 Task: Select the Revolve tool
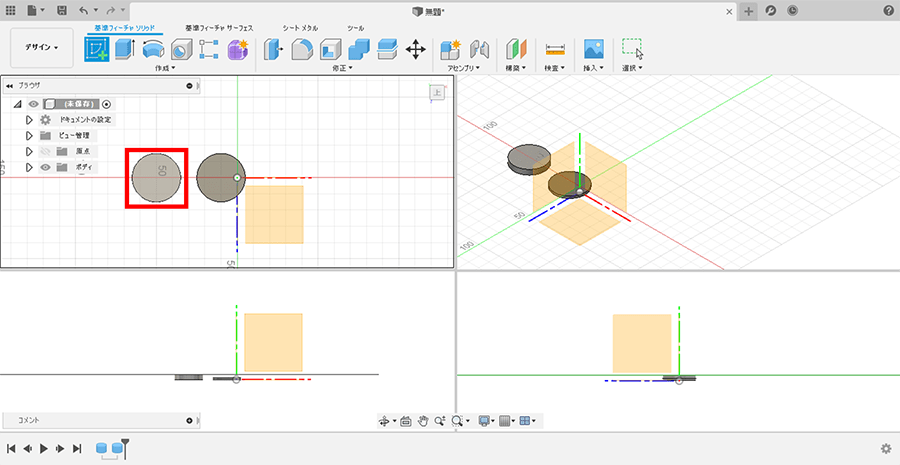coord(153,49)
